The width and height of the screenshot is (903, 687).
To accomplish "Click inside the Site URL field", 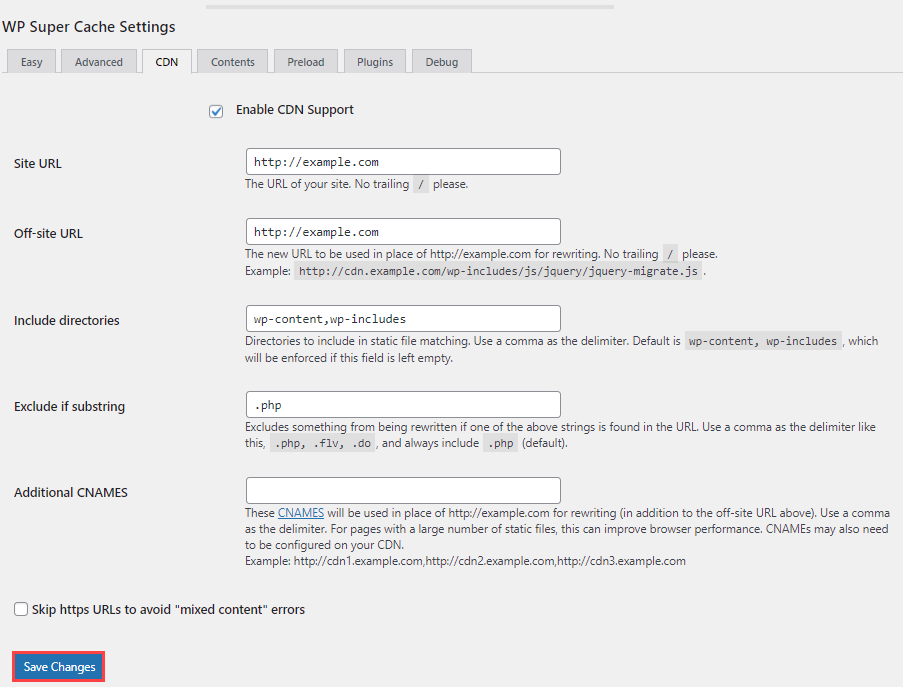I will coord(403,161).
